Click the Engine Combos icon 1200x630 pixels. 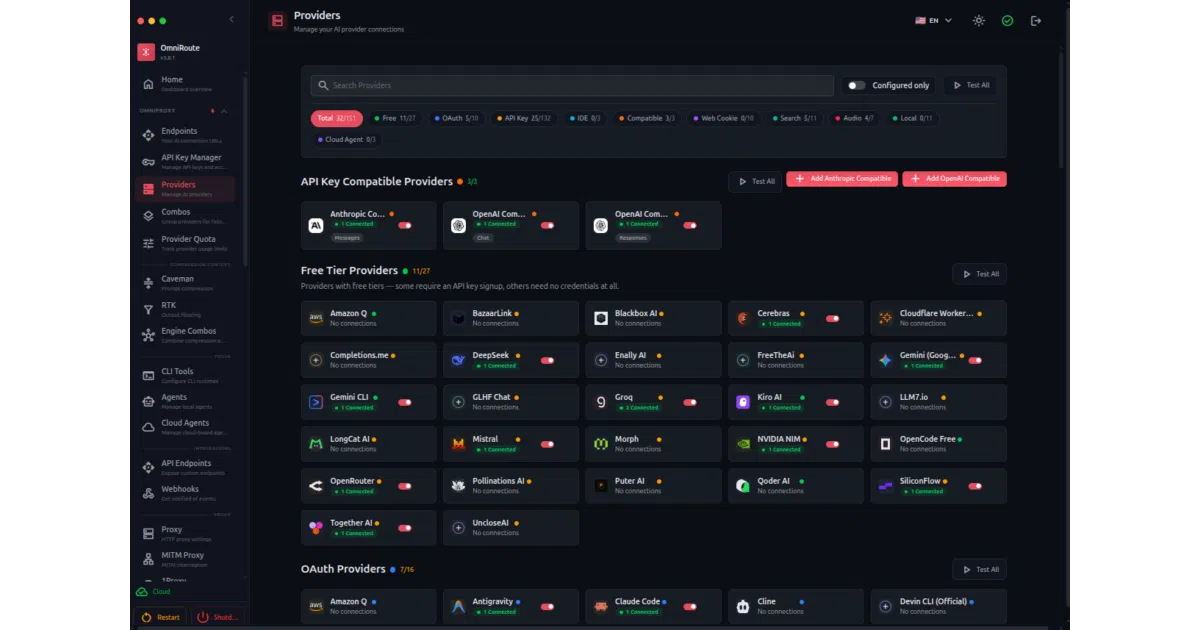pyautogui.click(x=148, y=335)
